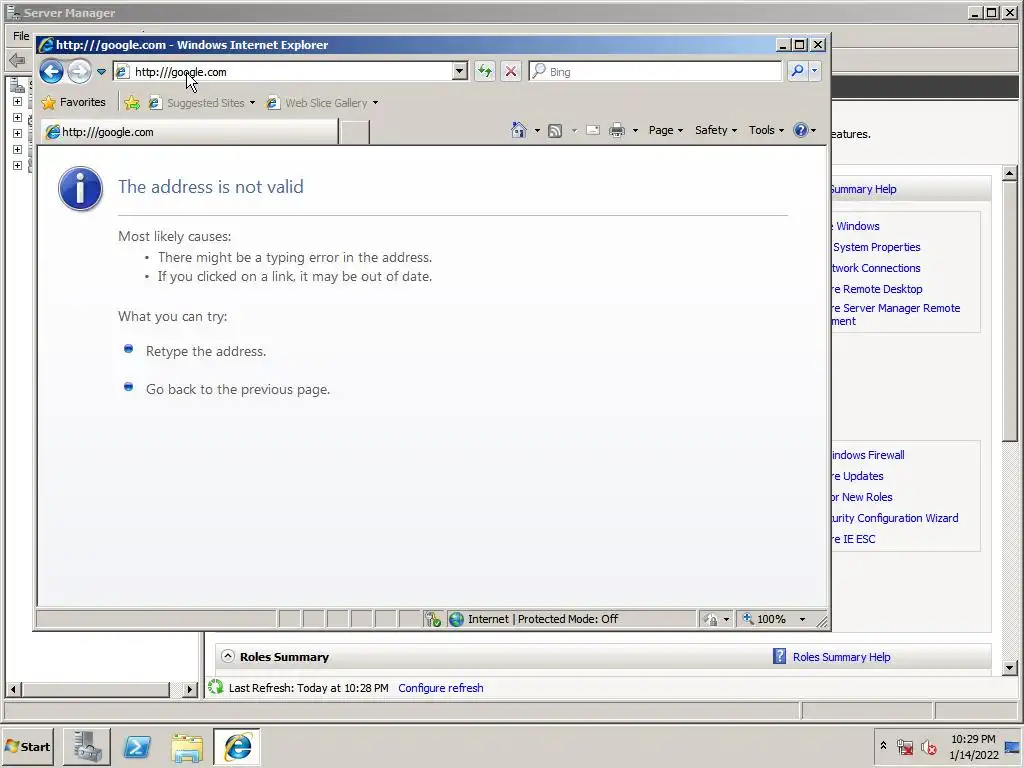This screenshot has height=768, width=1024.
Task: Open System Properties link in Server Manager
Action: pyautogui.click(x=876, y=247)
